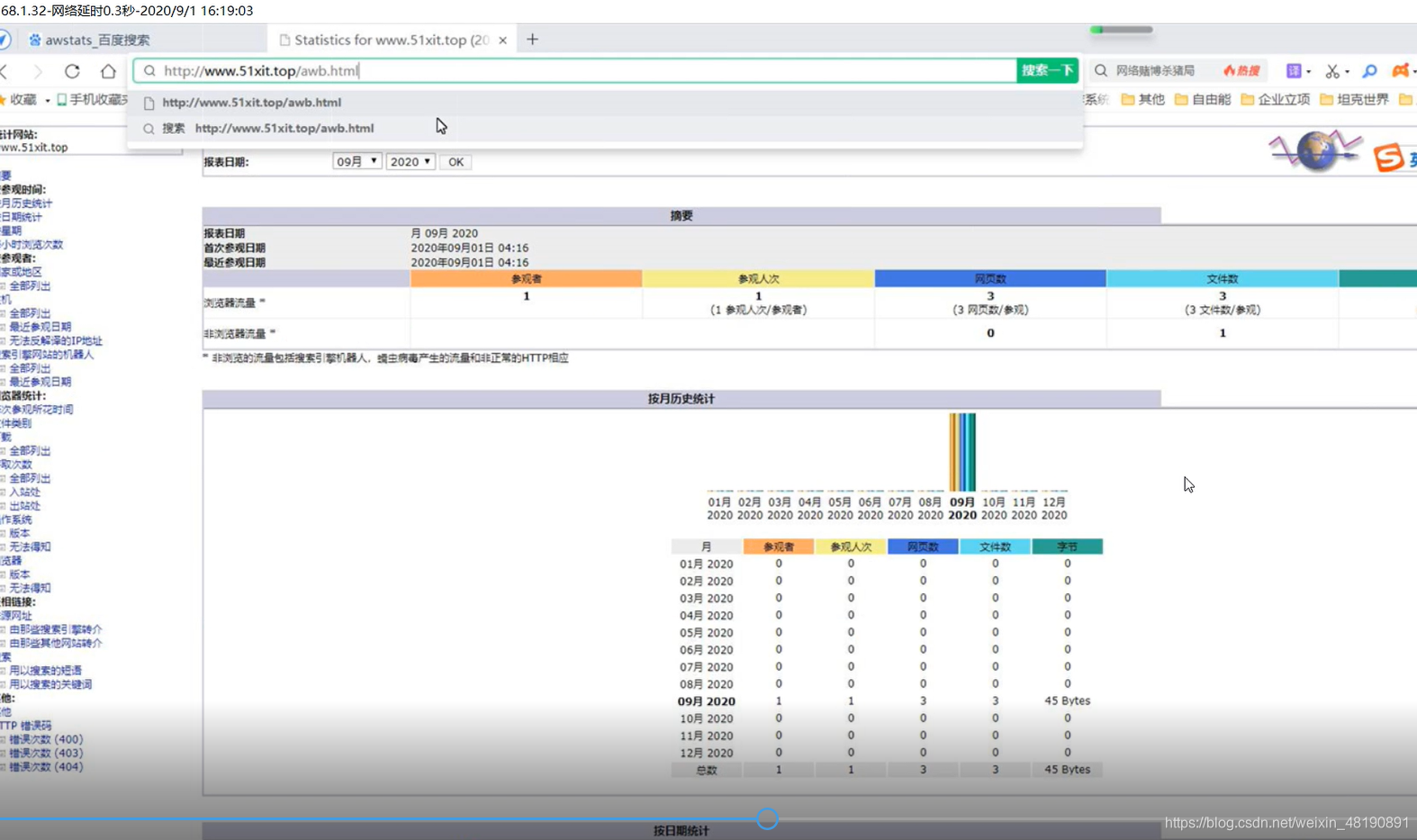Click the address bar URL field
This screenshot has width=1417, height=840.
[576, 71]
